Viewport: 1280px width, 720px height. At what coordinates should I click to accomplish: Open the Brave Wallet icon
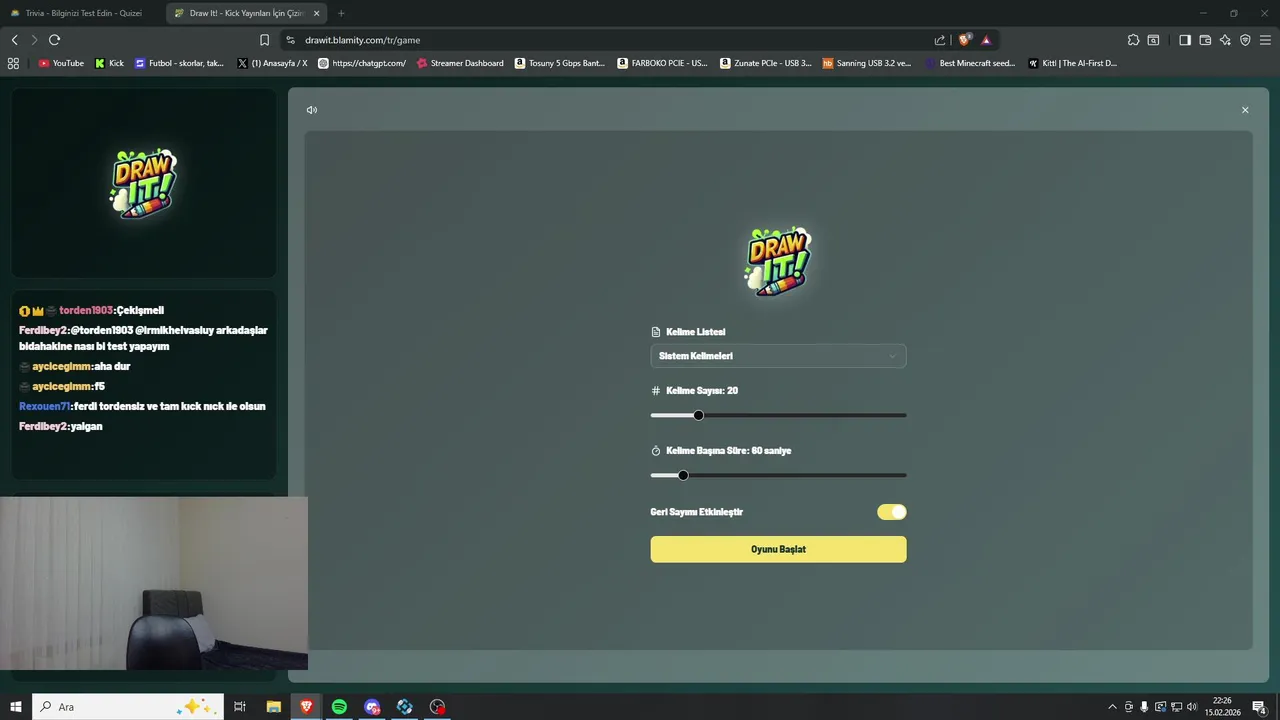1205,40
